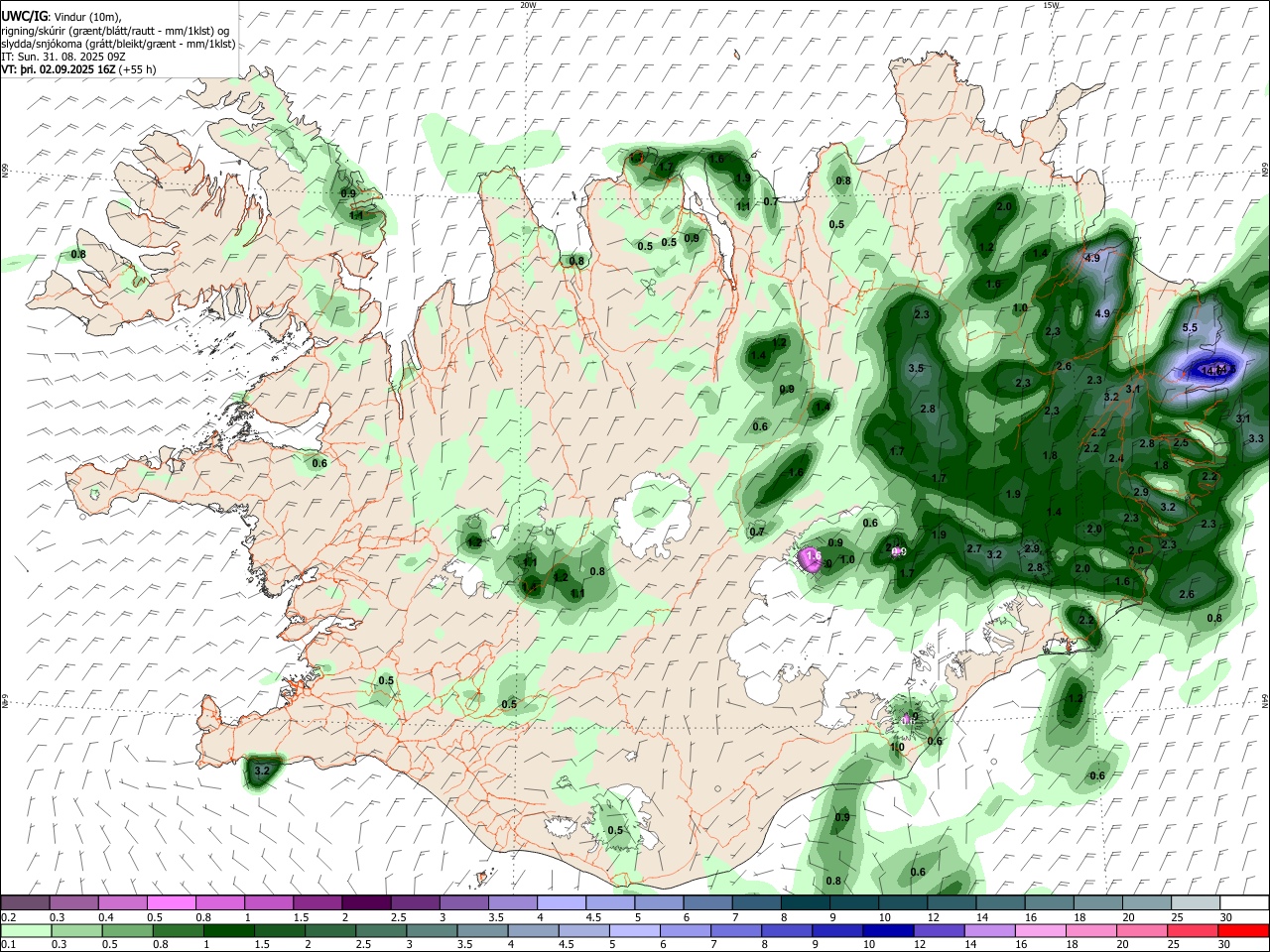Screen dimensions: 1270x952
Task: Click the darkest green 1 mm rain legend swatch
Action: [x=228, y=930]
